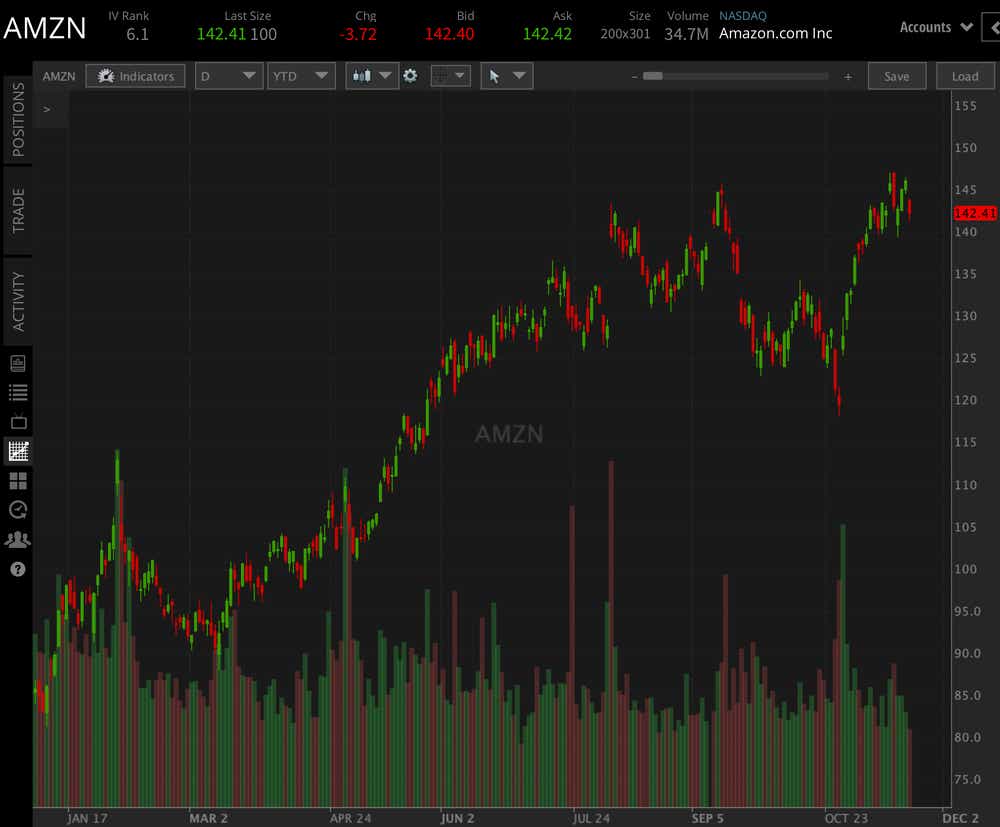
Task: Expand the YTD range dropdown
Action: click(301, 75)
